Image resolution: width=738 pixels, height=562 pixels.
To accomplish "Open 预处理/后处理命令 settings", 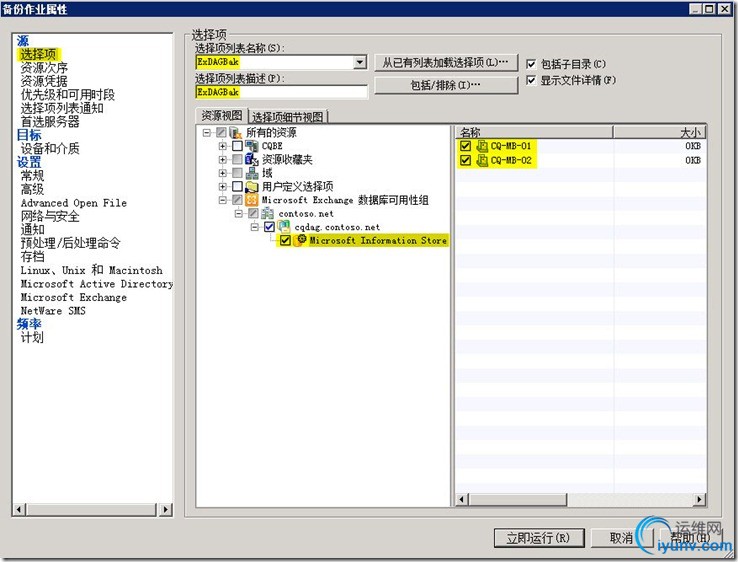I will (x=70, y=243).
